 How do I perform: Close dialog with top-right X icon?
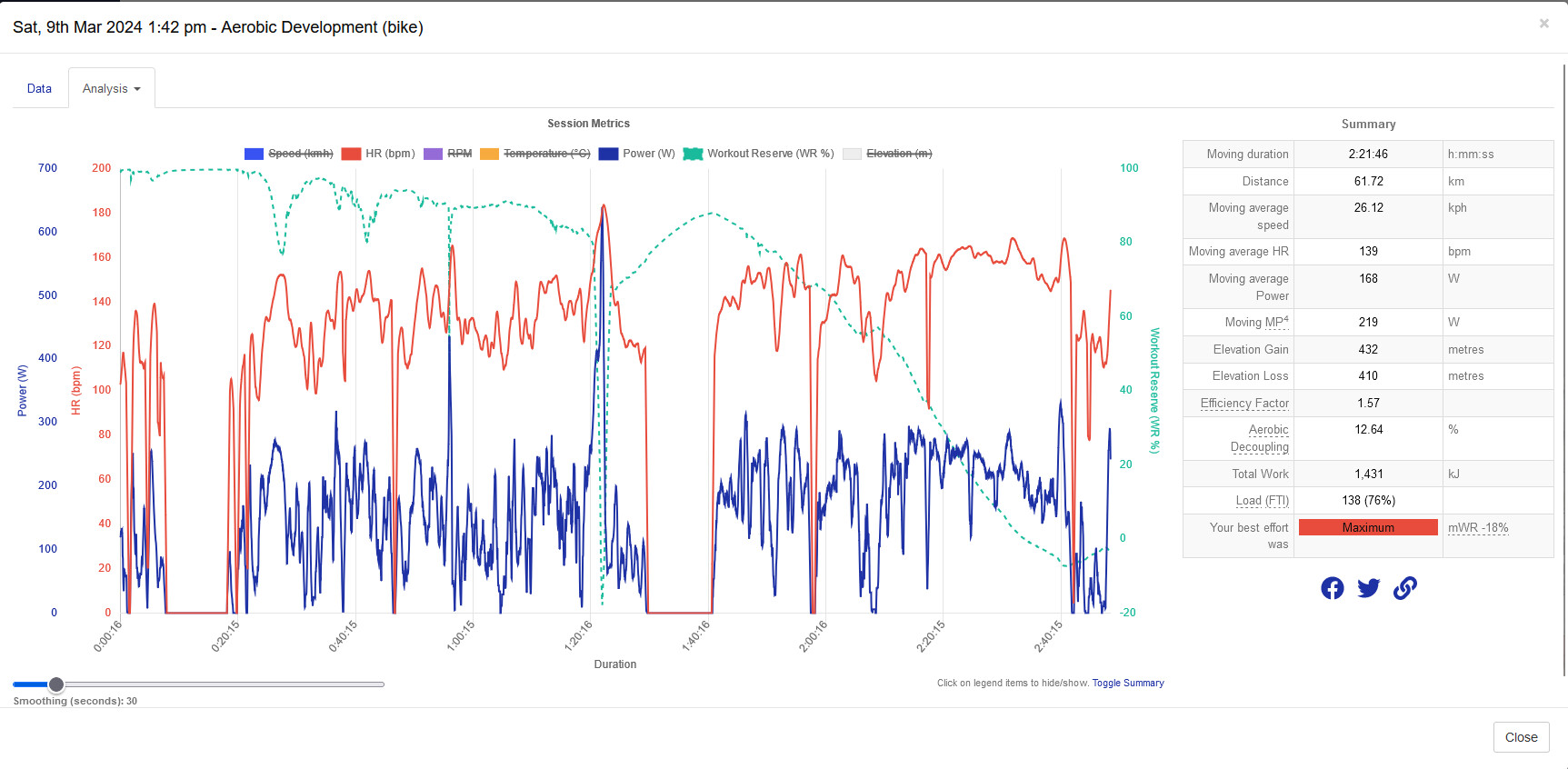tap(1543, 24)
